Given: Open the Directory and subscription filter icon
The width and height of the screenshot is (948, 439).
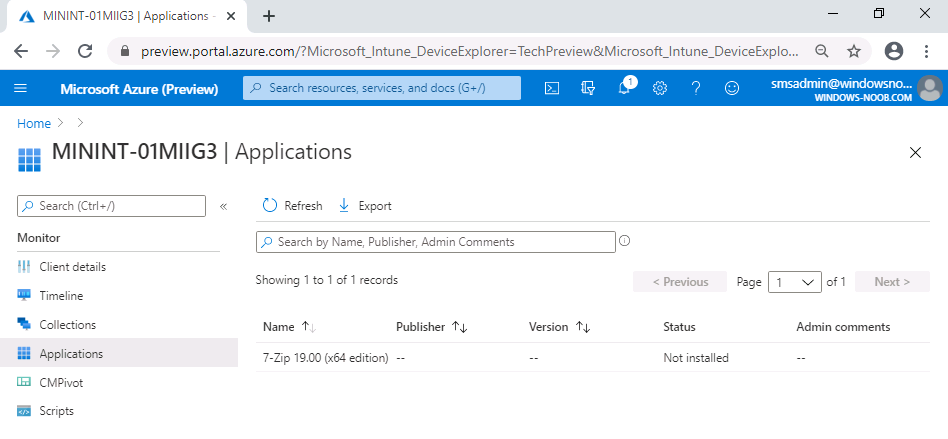Looking at the screenshot, I should click(588, 88).
